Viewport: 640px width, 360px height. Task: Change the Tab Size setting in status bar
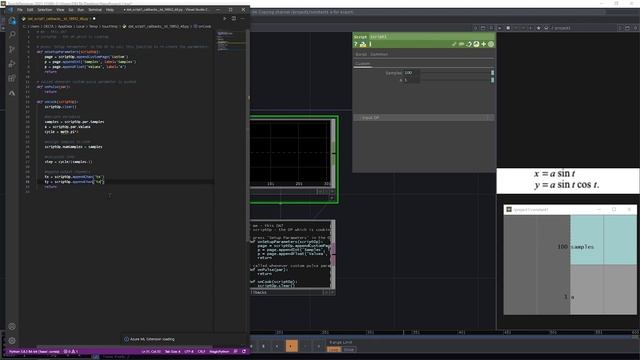172,351
